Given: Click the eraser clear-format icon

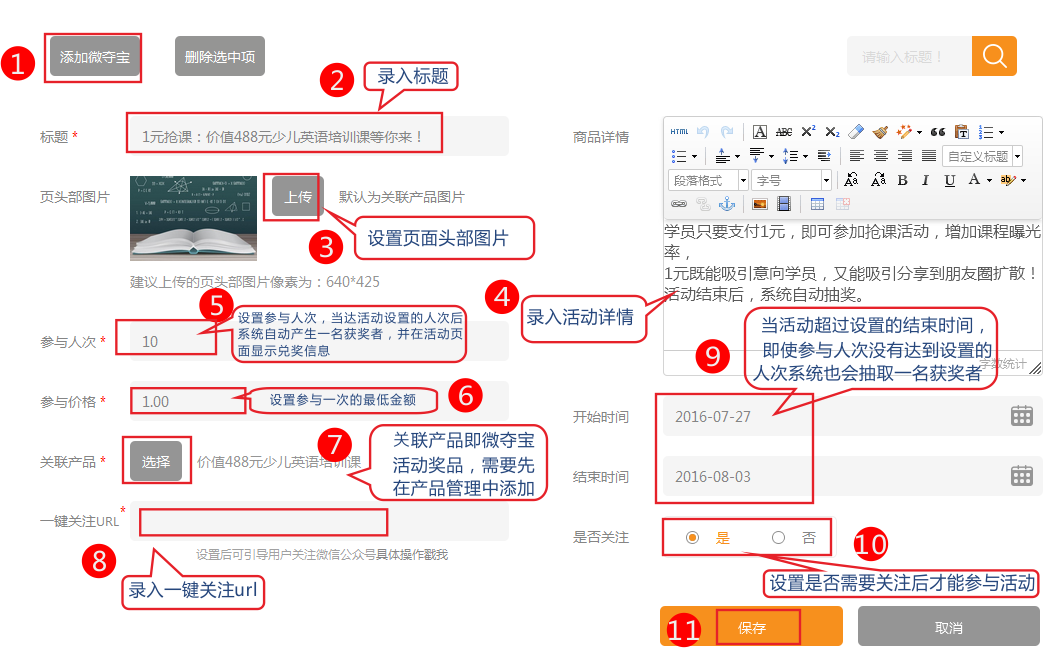Looking at the screenshot, I should pyautogui.click(x=855, y=132).
